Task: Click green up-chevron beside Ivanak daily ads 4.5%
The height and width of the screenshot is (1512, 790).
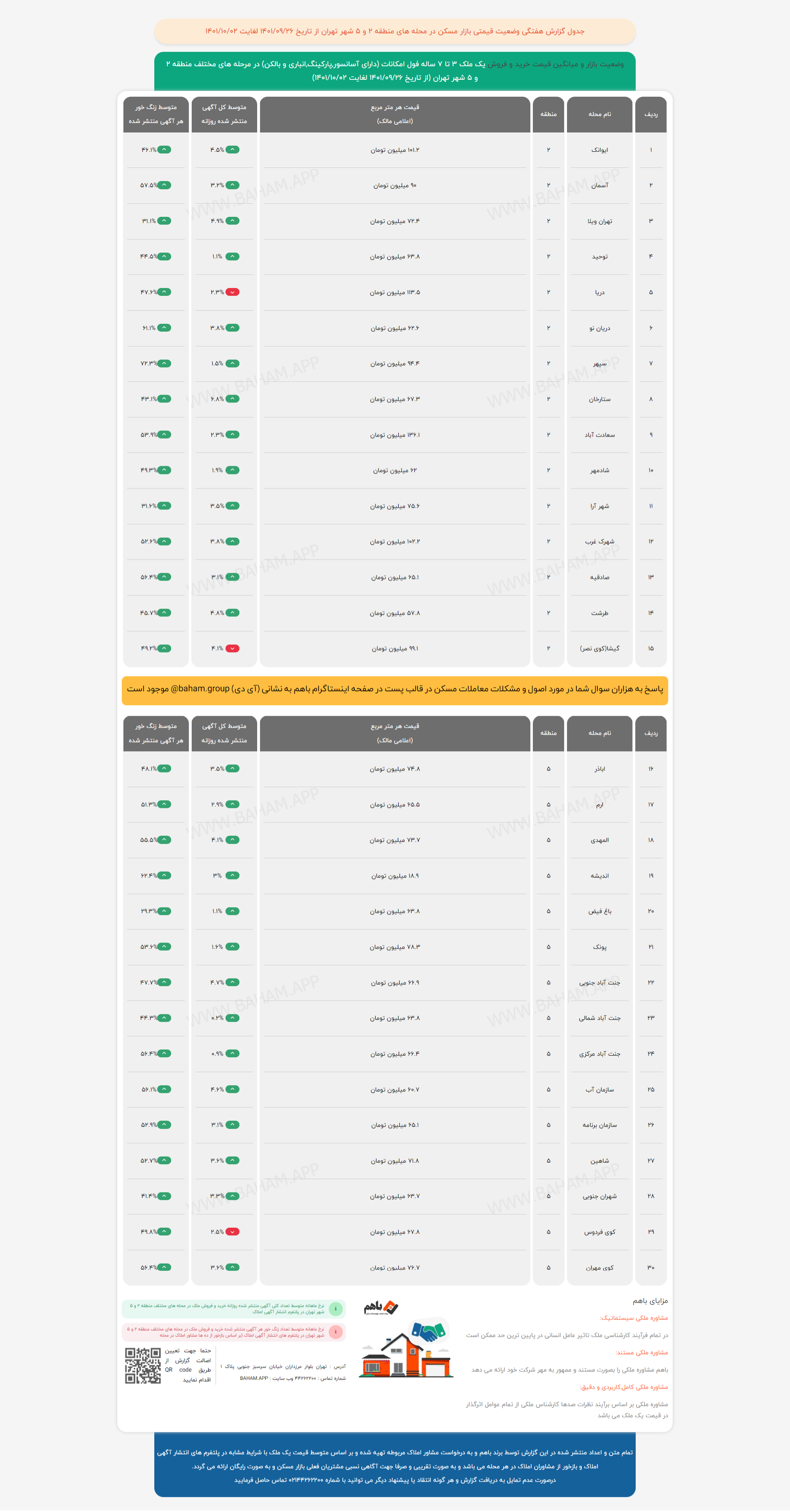Action: click(x=232, y=150)
